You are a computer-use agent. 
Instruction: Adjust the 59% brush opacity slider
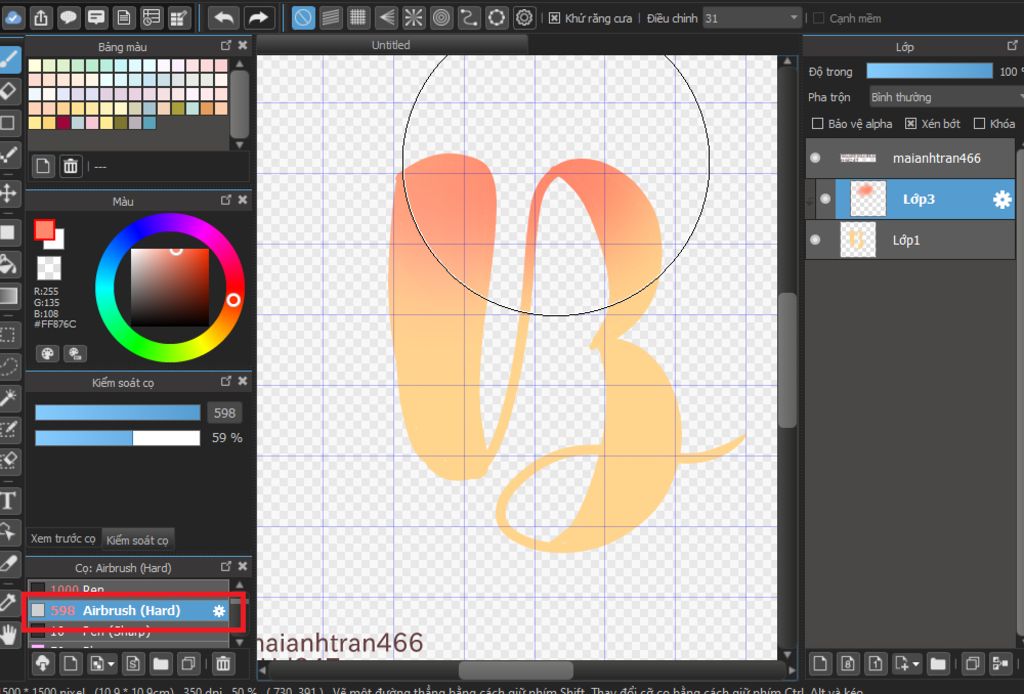pyautogui.click(x=118, y=437)
